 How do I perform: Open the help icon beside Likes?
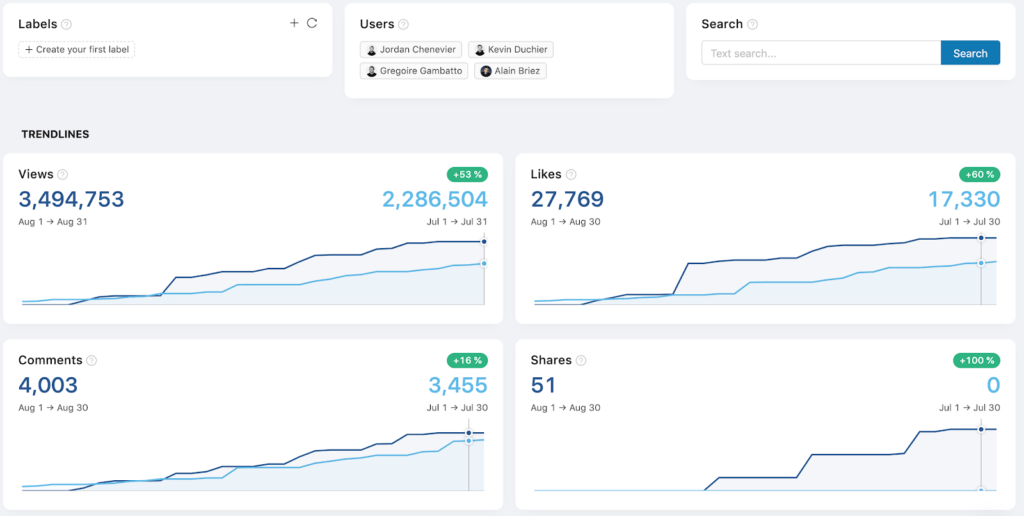tap(571, 175)
